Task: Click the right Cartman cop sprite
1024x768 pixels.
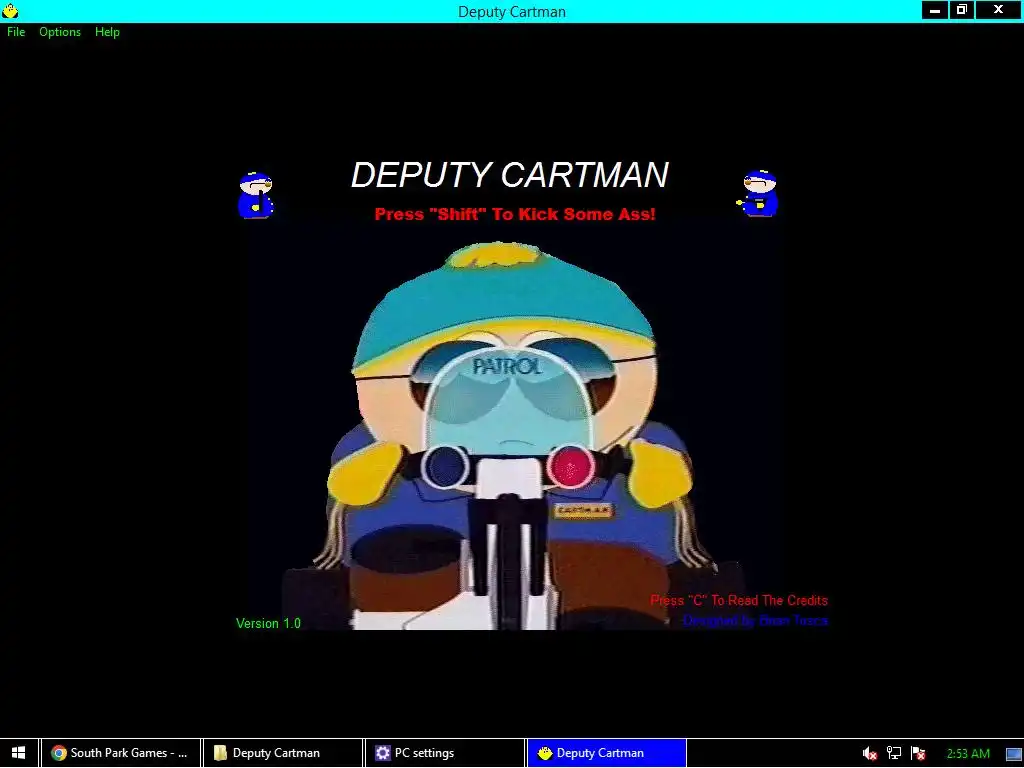Action: (758, 193)
